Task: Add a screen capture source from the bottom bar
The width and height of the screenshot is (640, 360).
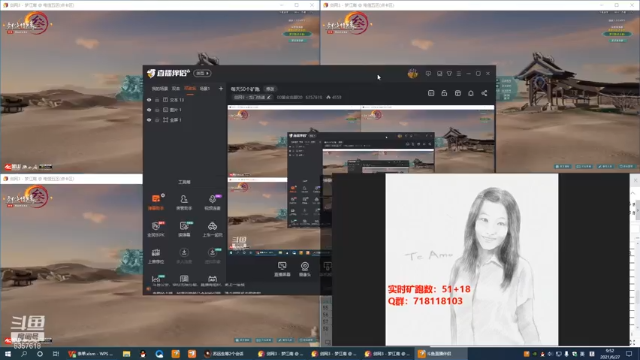Action: (x=282, y=269)
